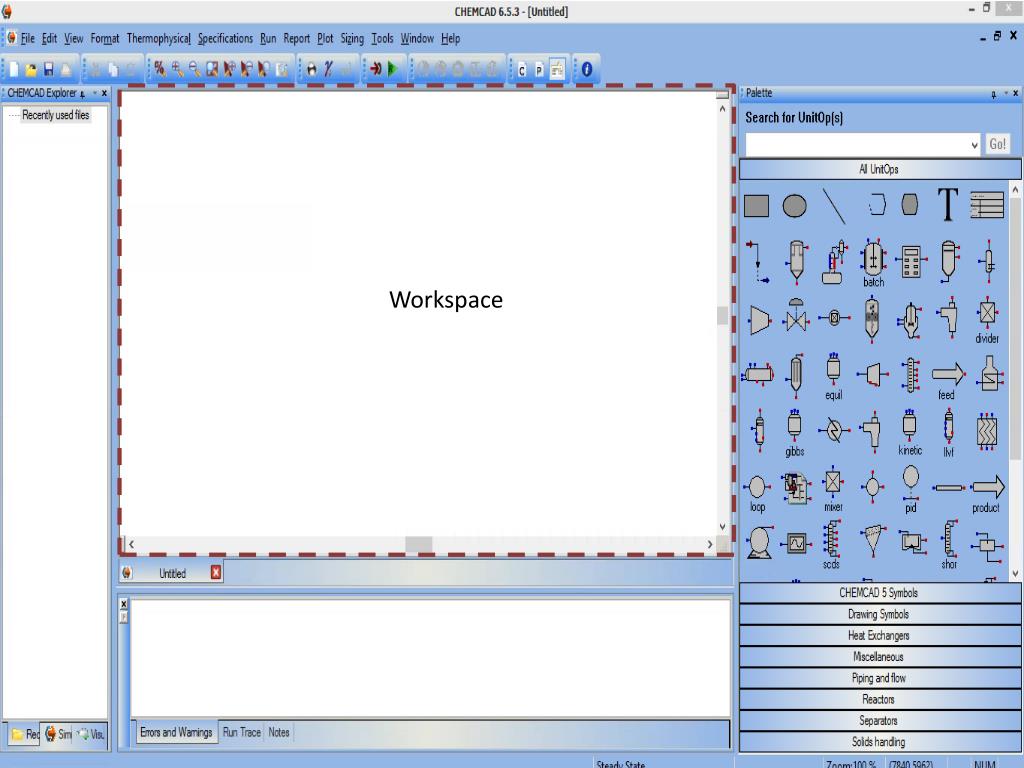Image resolution: width=1024 pixels, height=768 pixels.
Task: Select the plate exchanger UnitOp icon
Action: pyautogui.click(x=987, y=430)
